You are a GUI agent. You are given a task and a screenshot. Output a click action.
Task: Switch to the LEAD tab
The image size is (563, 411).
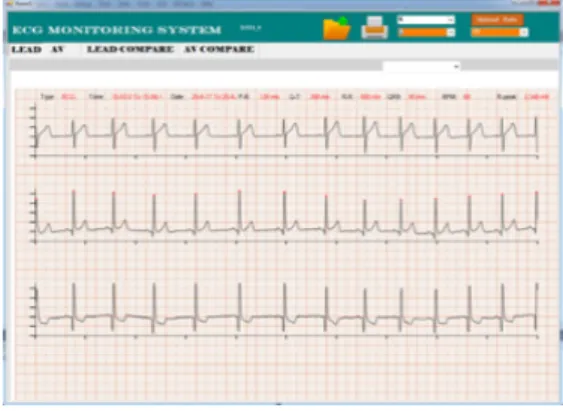[27, 50]
